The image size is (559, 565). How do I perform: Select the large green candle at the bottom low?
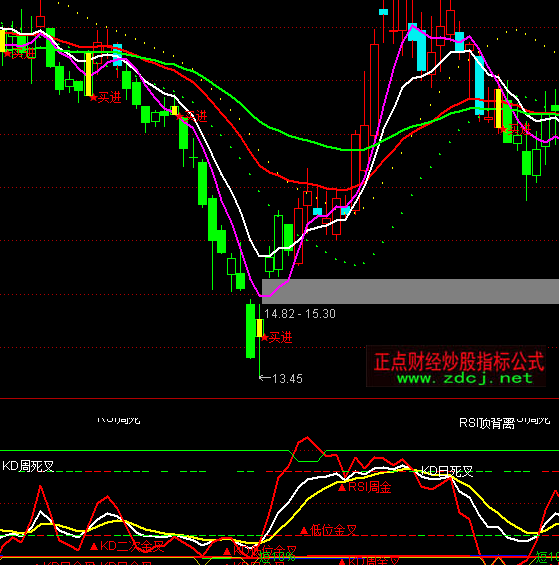click(250, 331)
